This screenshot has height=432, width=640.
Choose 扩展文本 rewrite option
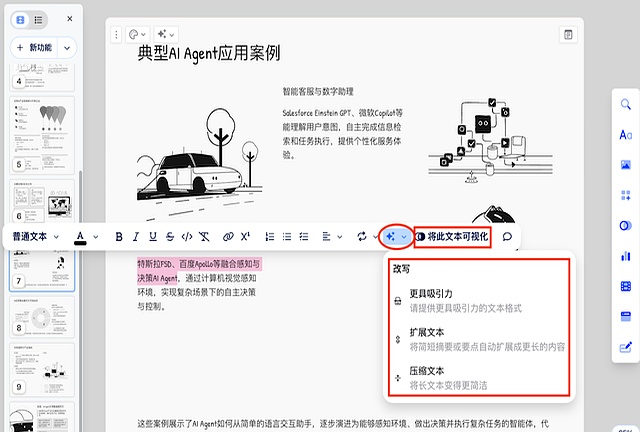(x=478, y=339)
